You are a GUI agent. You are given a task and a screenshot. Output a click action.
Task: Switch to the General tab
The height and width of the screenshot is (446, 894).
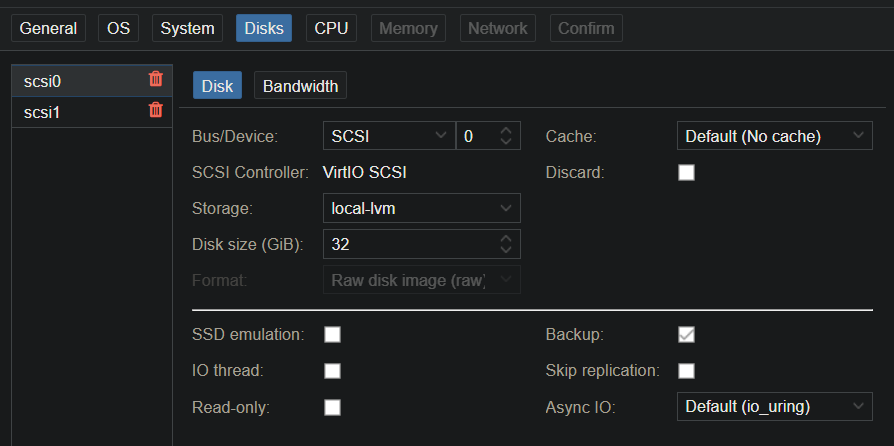[x=48, y=28]
